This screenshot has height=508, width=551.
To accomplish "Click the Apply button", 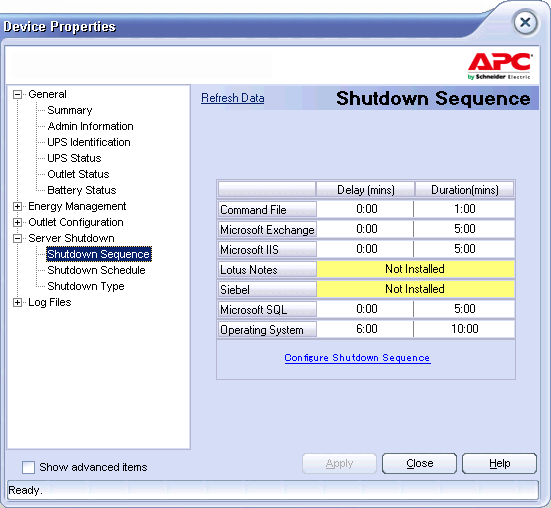I will 339,463.
